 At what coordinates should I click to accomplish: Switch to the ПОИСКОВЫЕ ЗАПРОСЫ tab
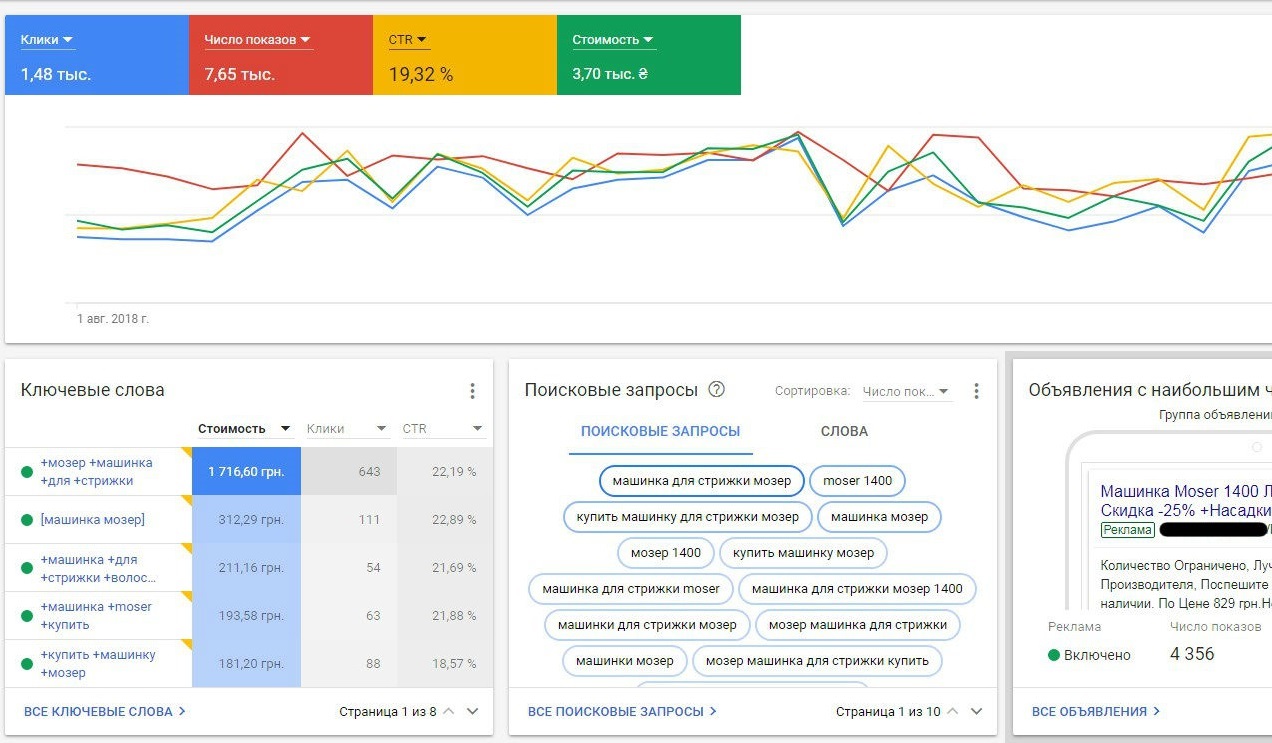tap(661, 432)
